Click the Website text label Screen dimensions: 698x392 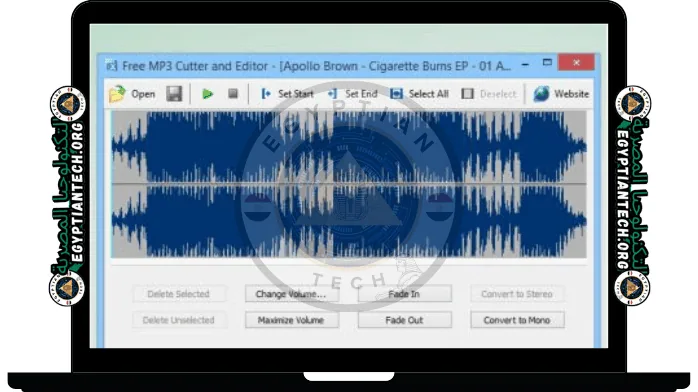[572, 94]
